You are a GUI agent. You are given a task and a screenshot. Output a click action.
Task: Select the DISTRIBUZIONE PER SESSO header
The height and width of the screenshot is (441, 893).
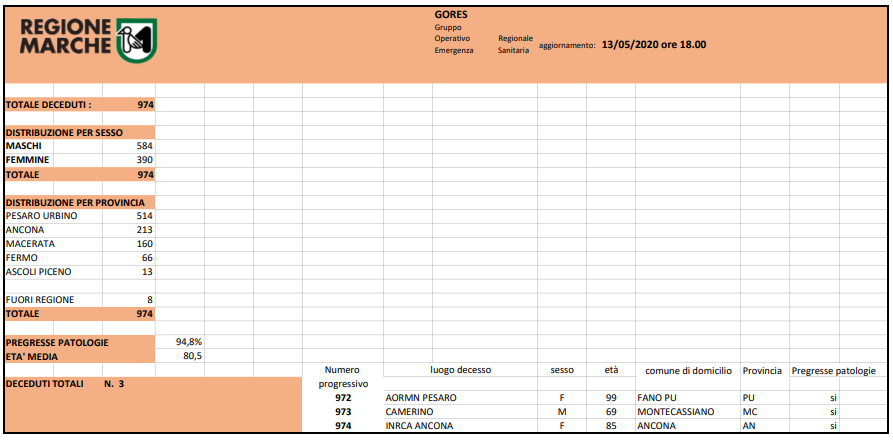(x=64, y=133)
